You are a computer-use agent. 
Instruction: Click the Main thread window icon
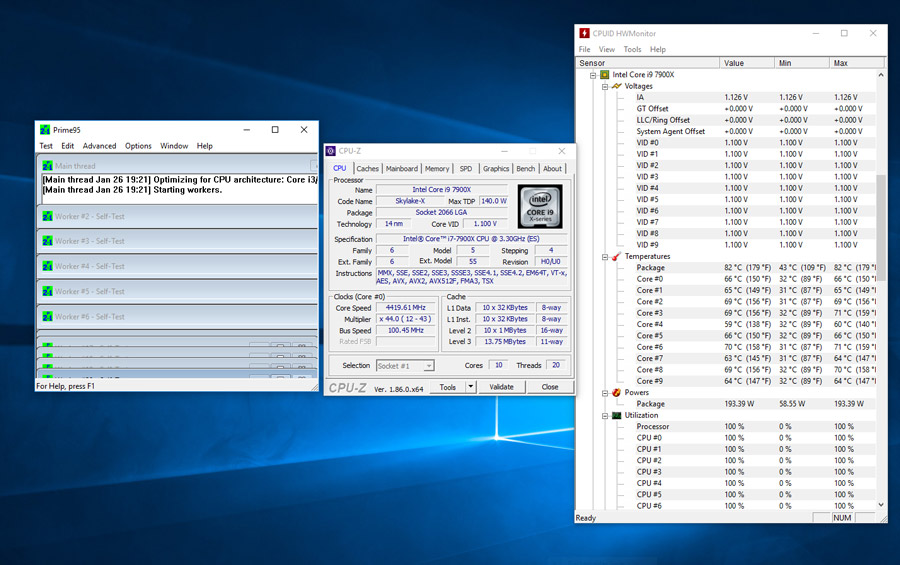[x=47, y=166]
